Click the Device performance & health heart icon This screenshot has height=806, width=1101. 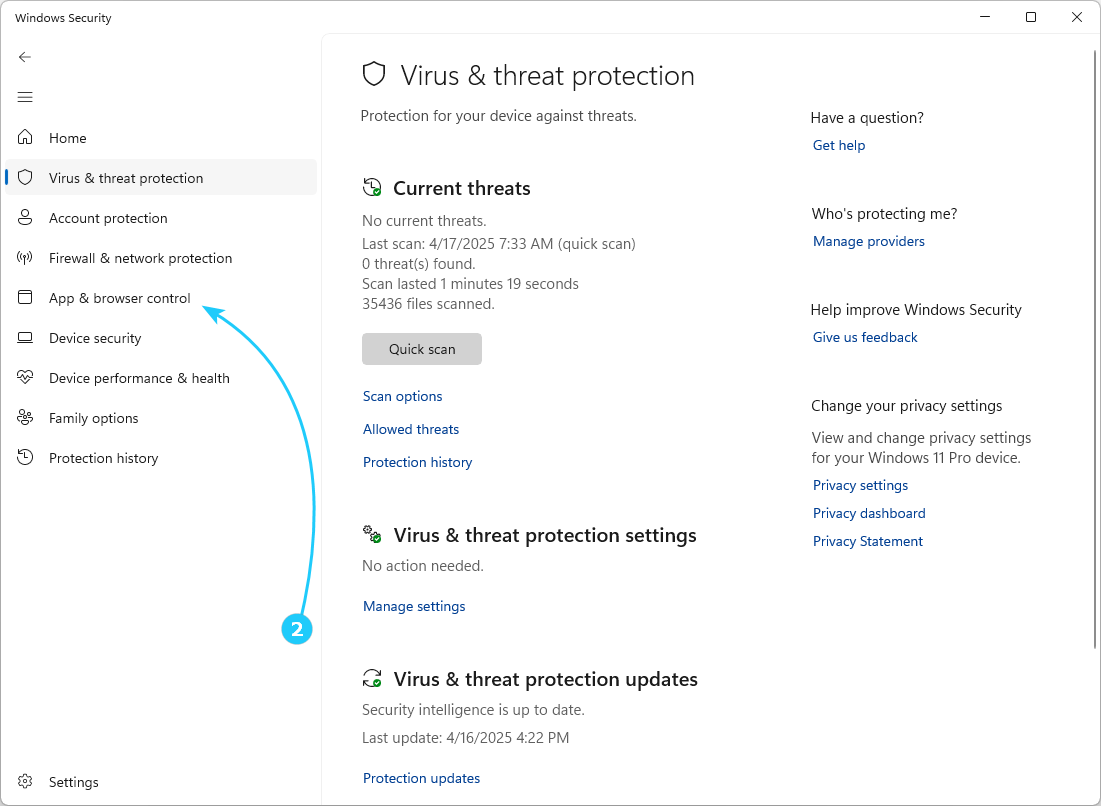(25, 378)
